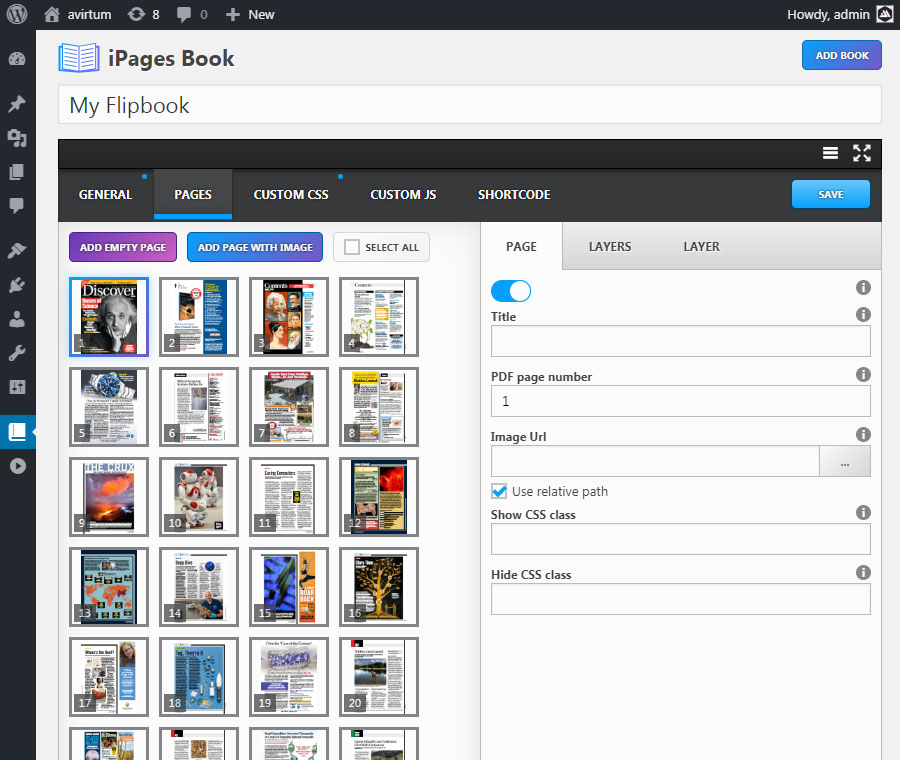Open the Settings sliders sidebar icon
This screenshot has width=900, height=760.
(17, 387)
